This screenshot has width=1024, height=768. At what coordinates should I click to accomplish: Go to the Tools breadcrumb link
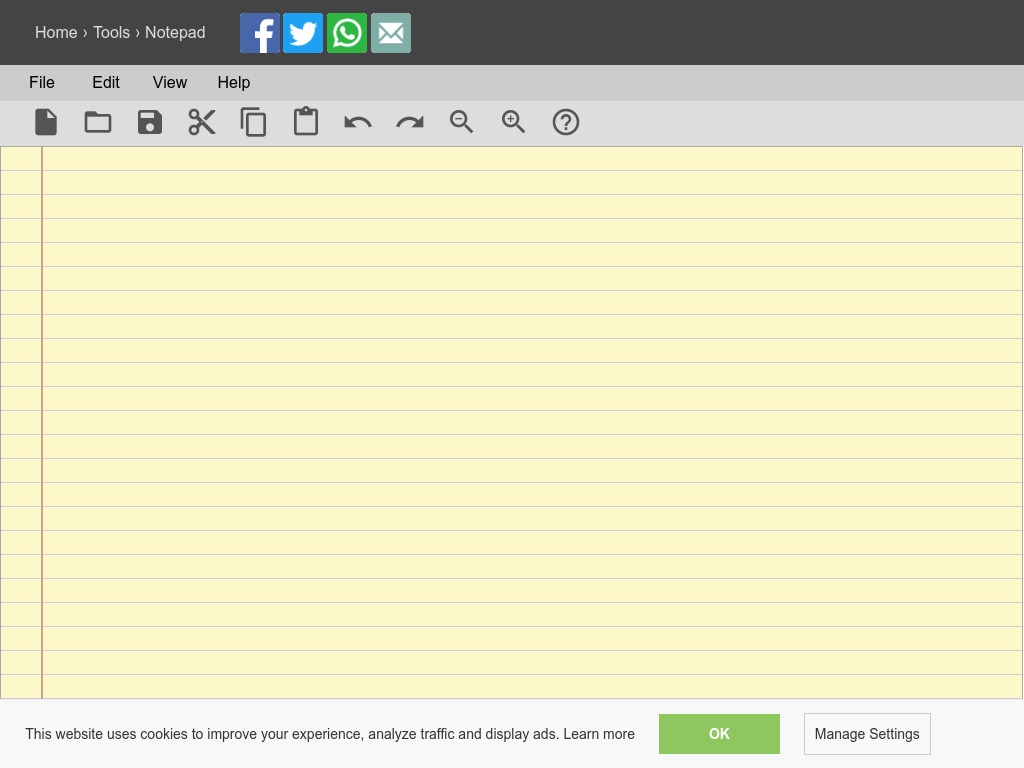112,32
